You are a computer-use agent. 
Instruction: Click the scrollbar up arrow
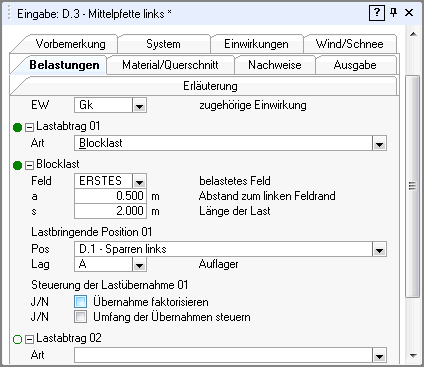pyautogui.click(x=413, y=34)
